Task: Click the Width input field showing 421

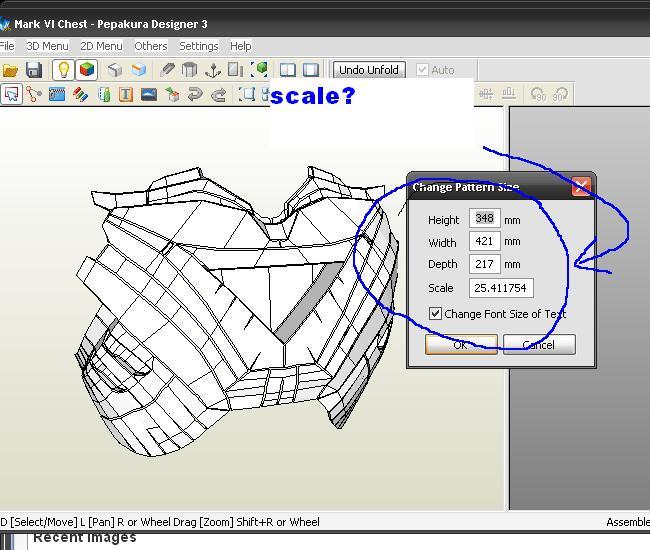Action: click(484, 241)
